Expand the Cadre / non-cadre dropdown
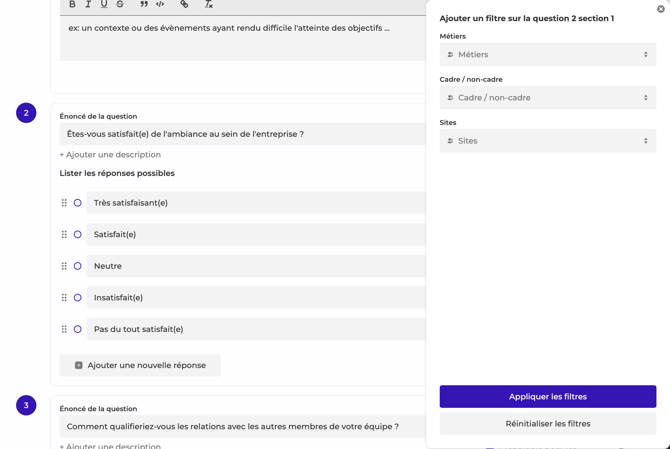The width and height of the screenshot is (670, 449). pos(547,98)
